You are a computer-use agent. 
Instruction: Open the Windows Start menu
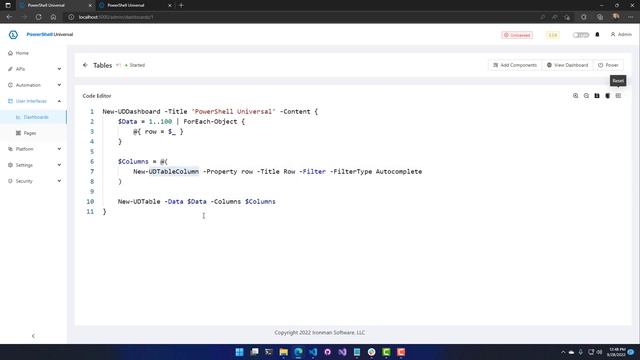pos(240,352)
